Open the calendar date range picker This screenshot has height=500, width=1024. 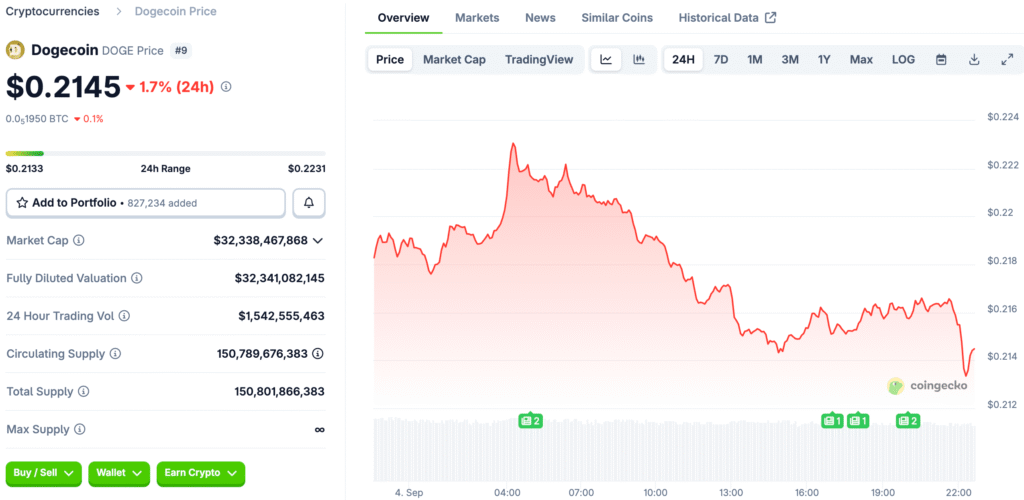tap(941, 59)
